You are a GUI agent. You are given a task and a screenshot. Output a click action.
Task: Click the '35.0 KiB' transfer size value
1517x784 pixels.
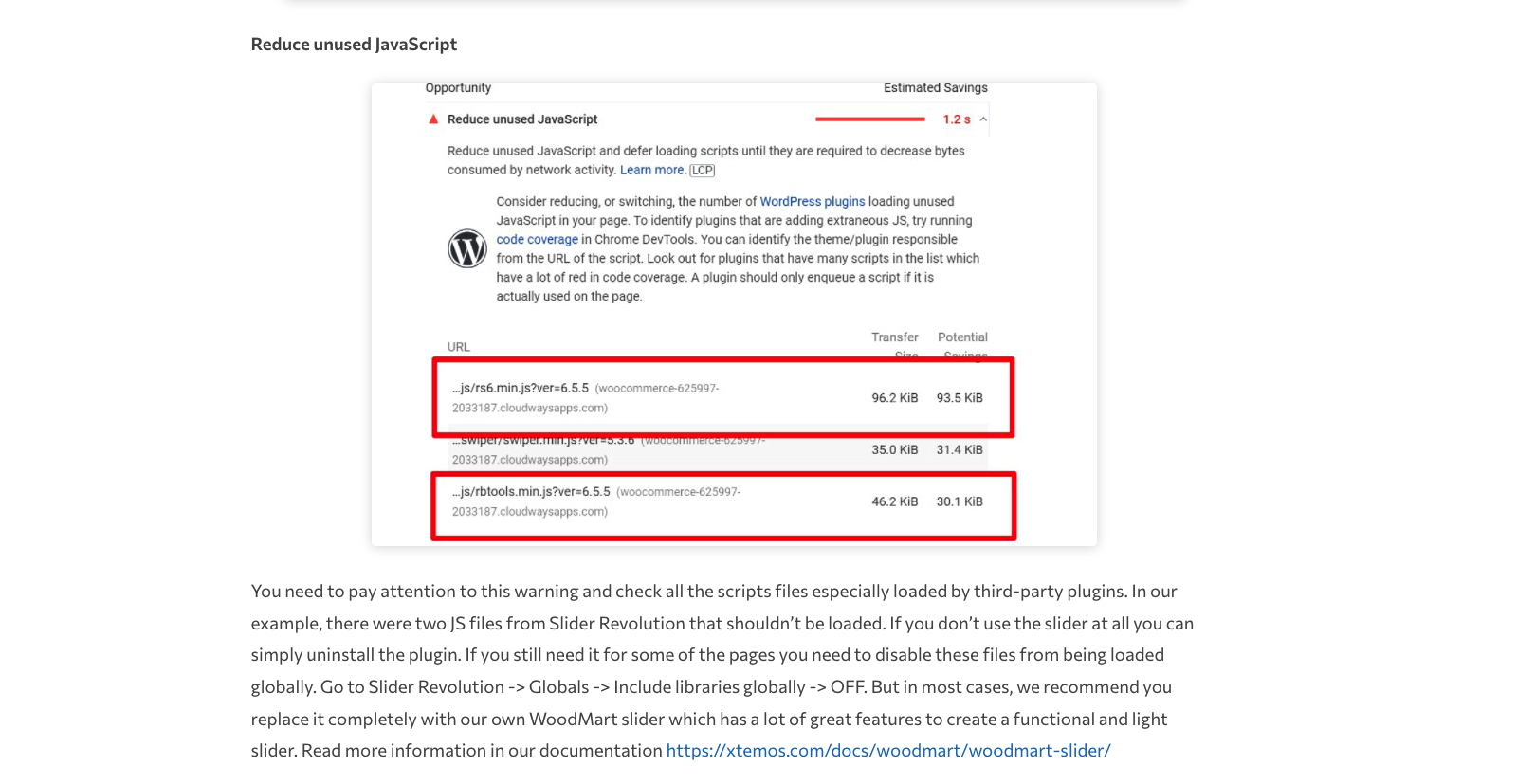coord(895,450)
